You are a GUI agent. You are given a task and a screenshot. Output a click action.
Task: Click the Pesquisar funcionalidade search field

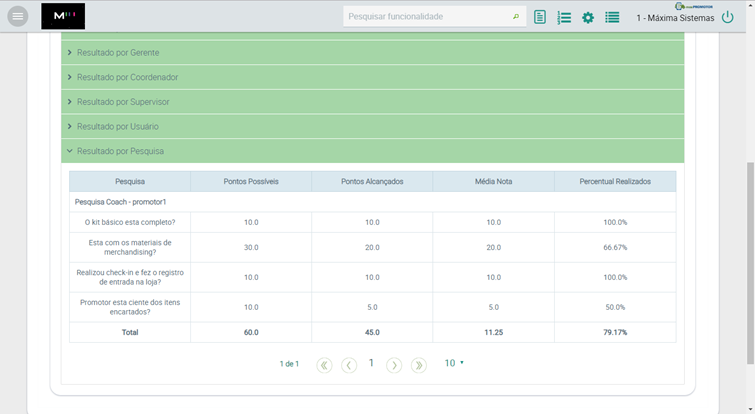pyautogui.click(x=428, y=17)
